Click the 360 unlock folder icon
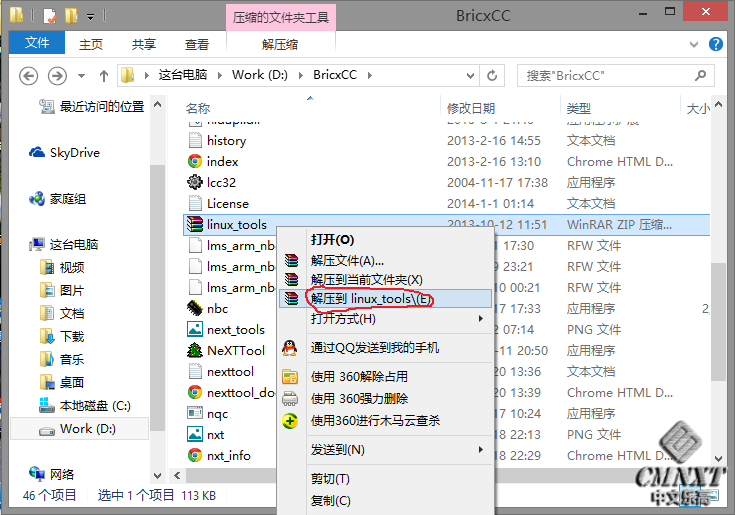 [x=290, y=376]
